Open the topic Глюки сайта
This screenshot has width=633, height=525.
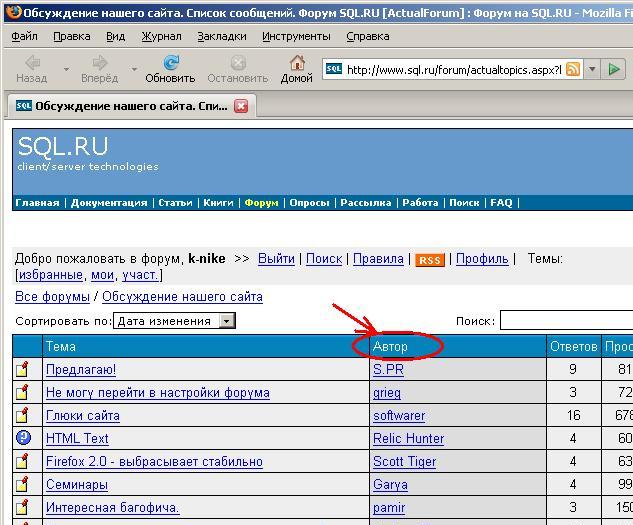tap(82, 415)
